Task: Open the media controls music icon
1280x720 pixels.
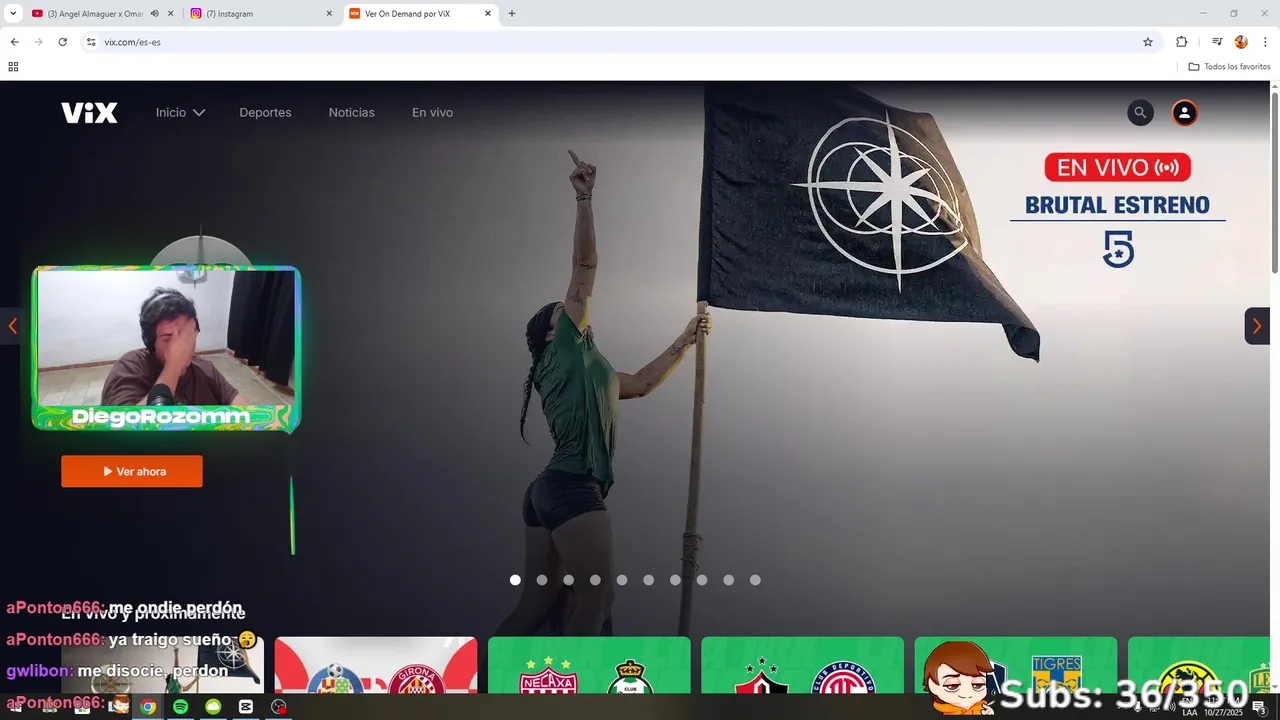Action: tap(1217, 42)
